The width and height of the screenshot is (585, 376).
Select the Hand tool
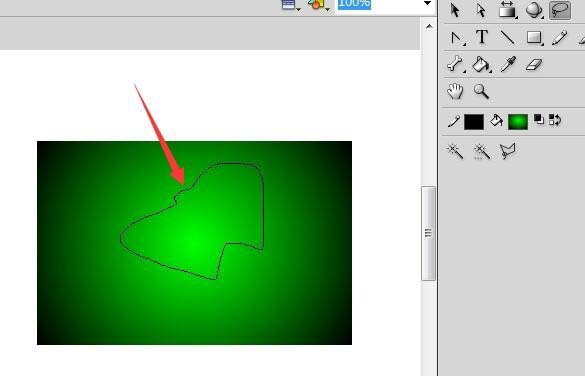coord(455,91)
